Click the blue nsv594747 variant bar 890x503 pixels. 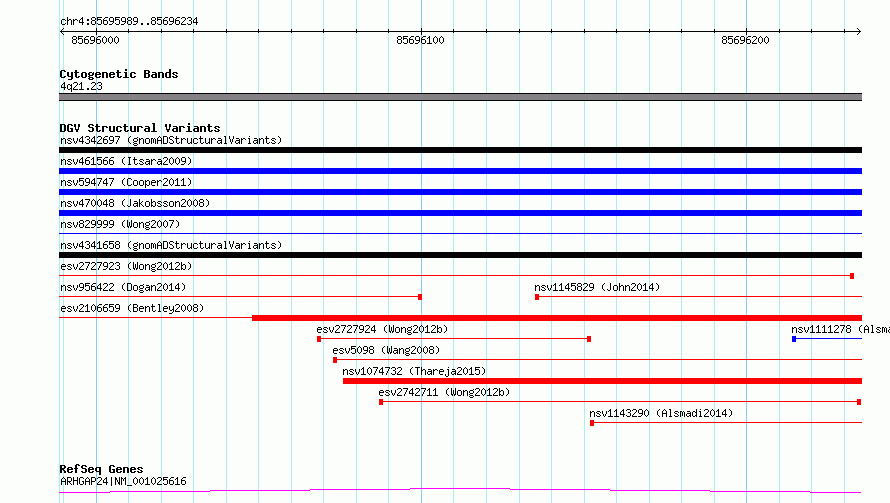pos(460,192)
